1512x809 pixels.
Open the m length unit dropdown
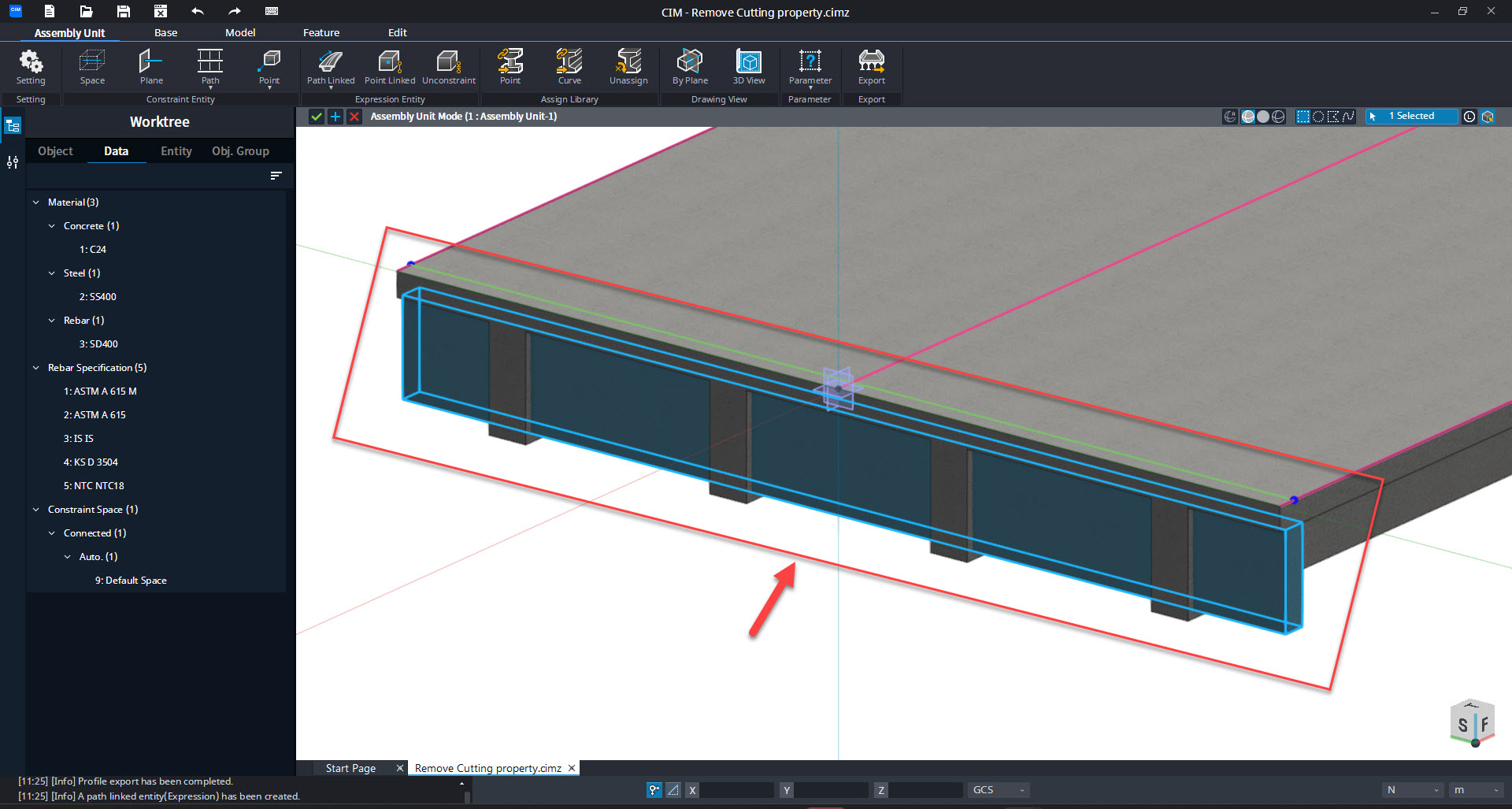pyautogui.click(x=1477, y=789)
